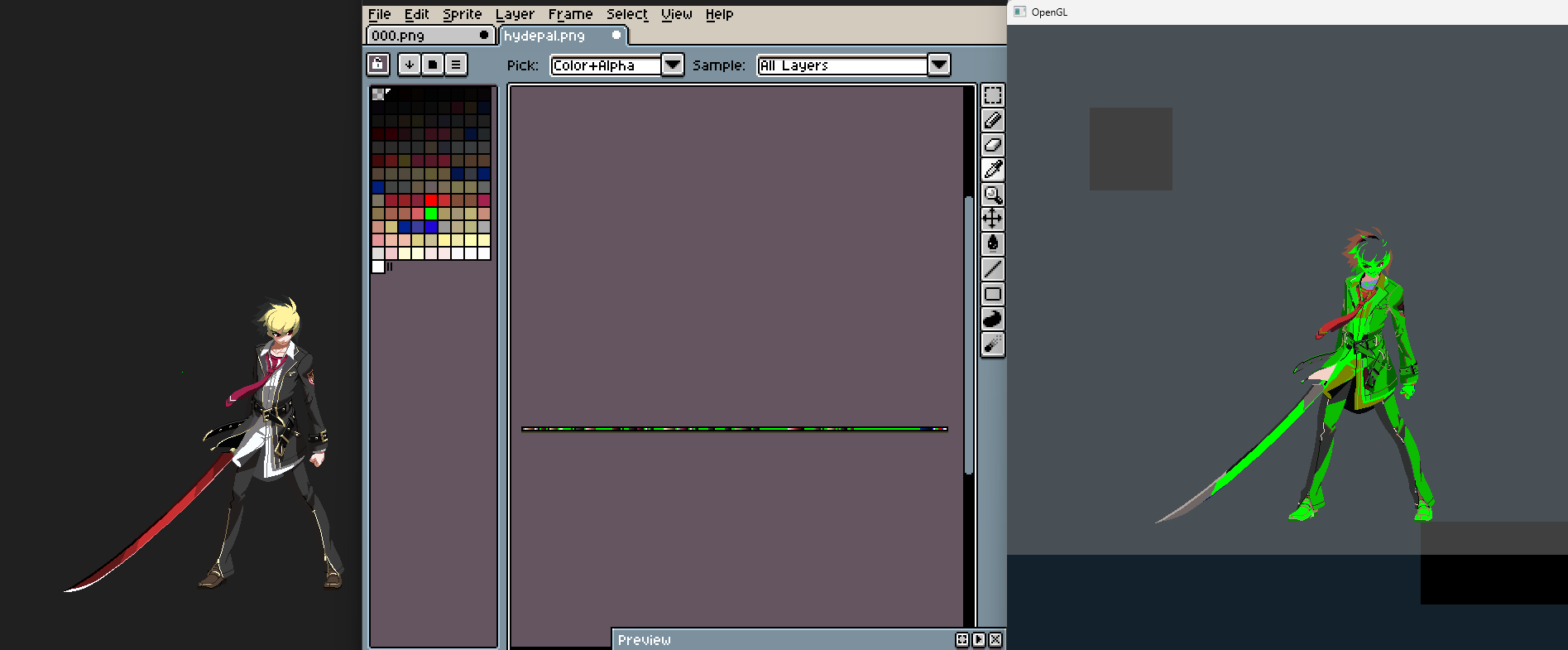This screenshot has height=650, width=1568.
Task: Select the Move tool
Action: (x=993, y=219)
